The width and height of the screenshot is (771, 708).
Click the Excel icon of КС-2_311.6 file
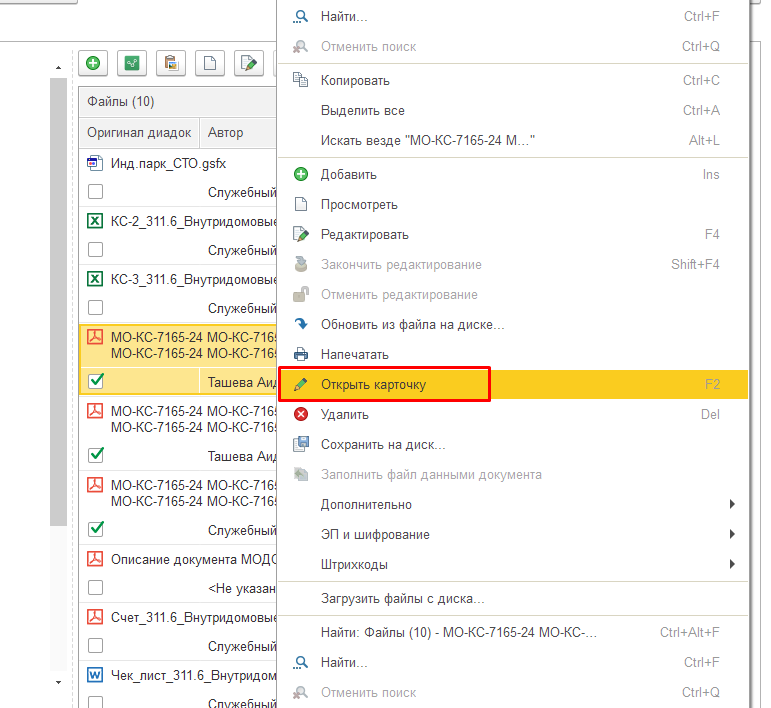click(96, 221)
